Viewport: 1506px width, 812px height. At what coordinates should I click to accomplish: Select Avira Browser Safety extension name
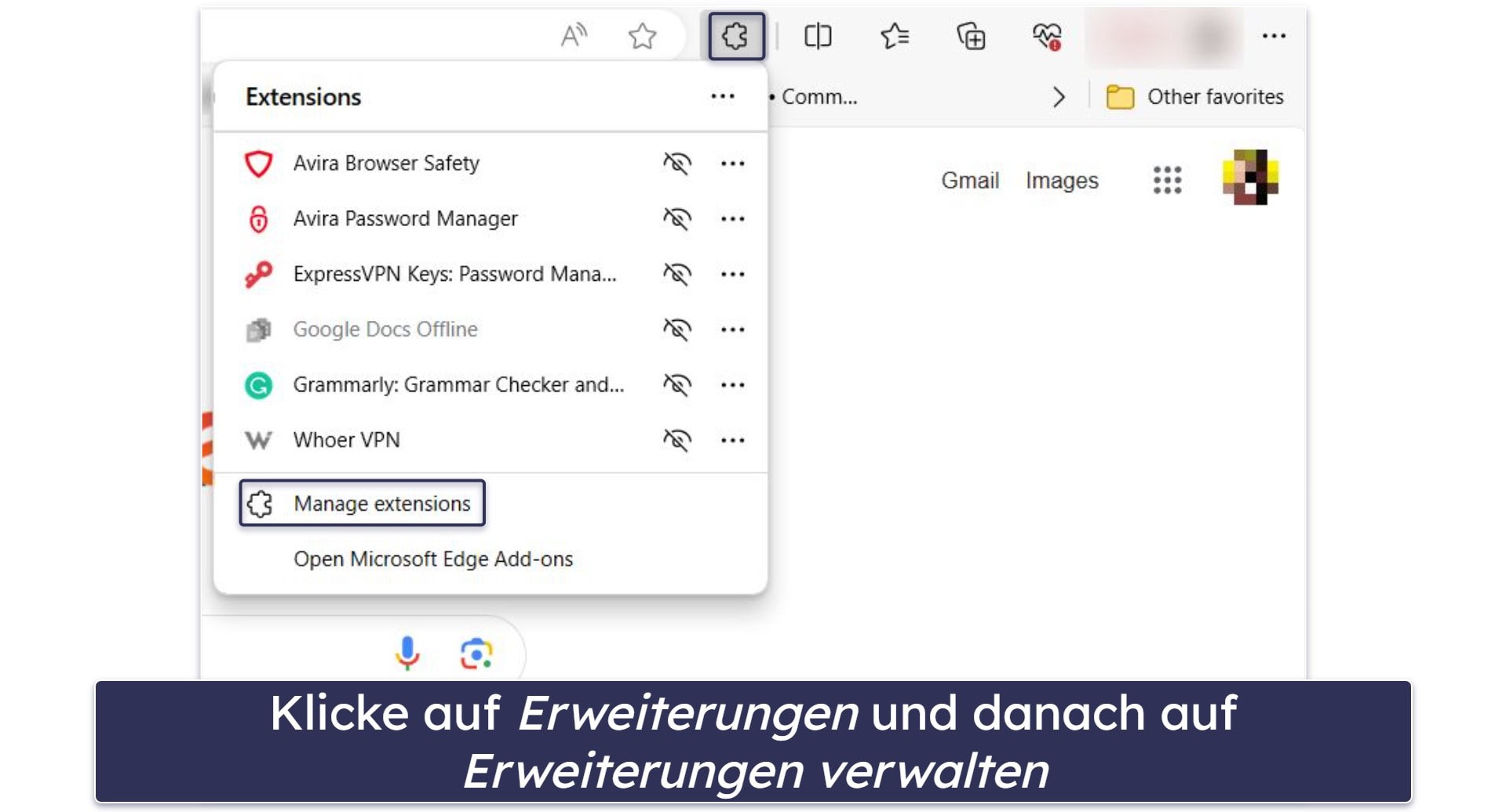(x=386, y=163)
